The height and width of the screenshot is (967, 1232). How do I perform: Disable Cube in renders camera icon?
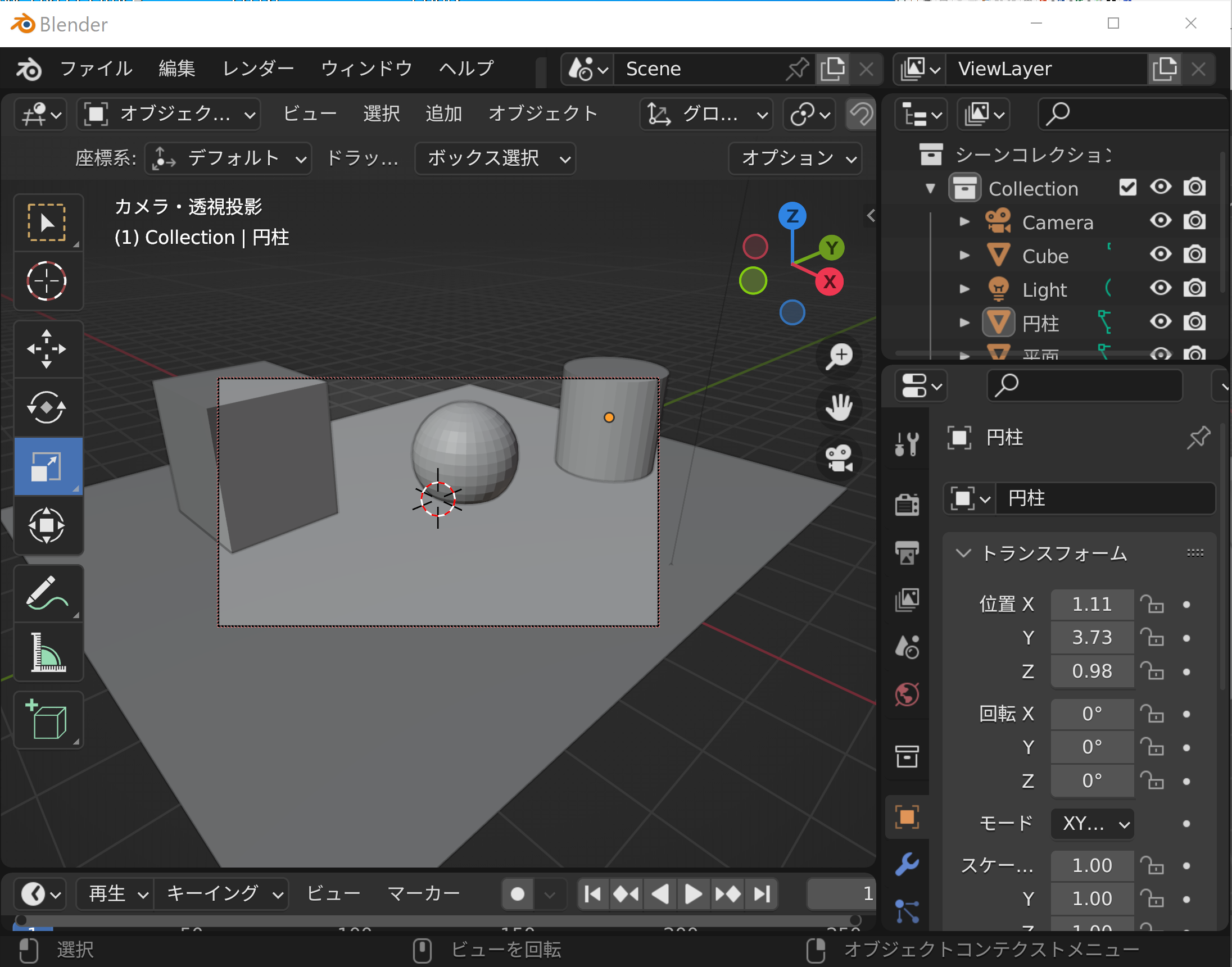click(1194, 254)
